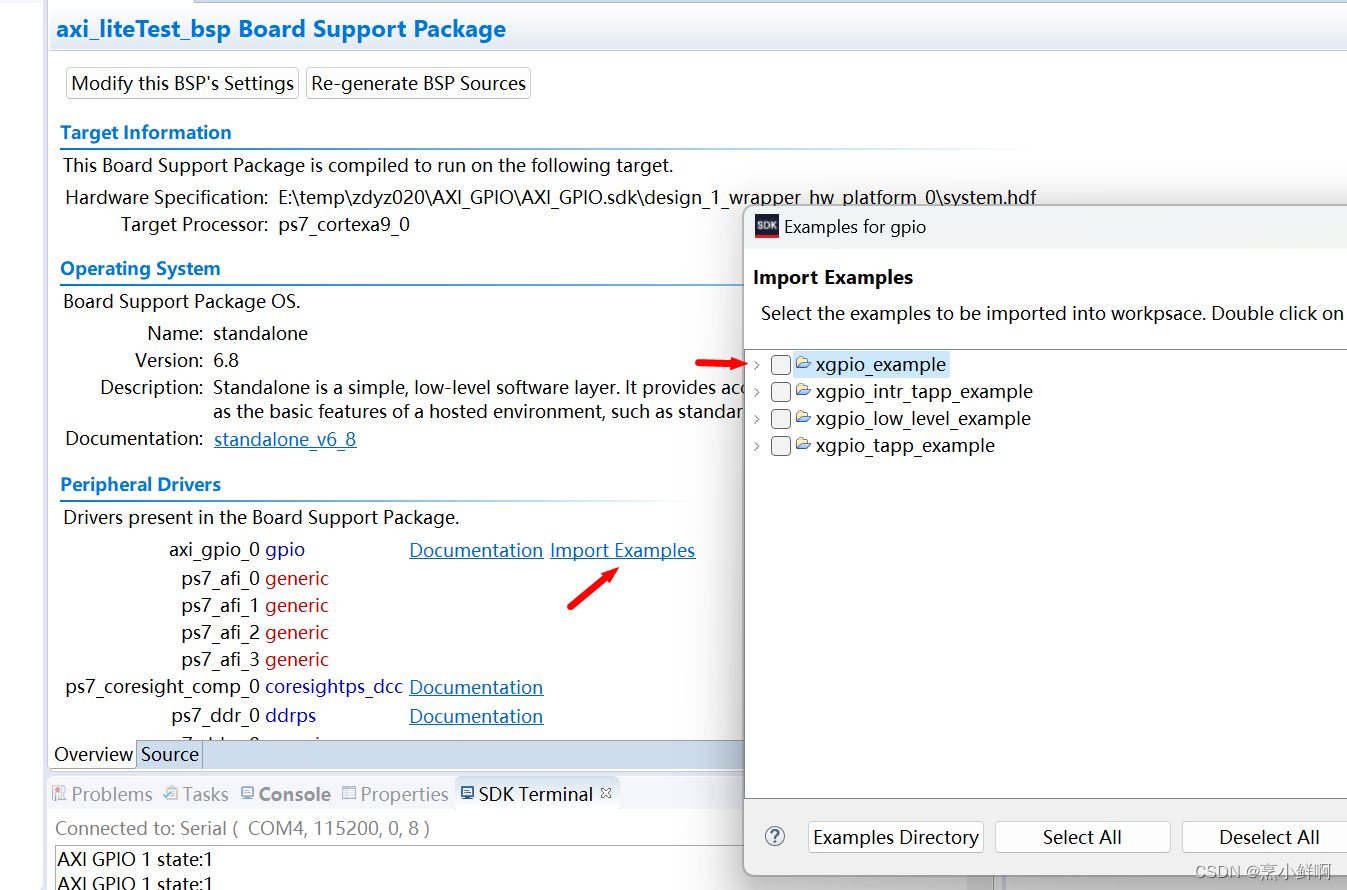Select the xgpio_low_level_example label
The height and width of the screenshot is (890, 1347).
[923, 419]
